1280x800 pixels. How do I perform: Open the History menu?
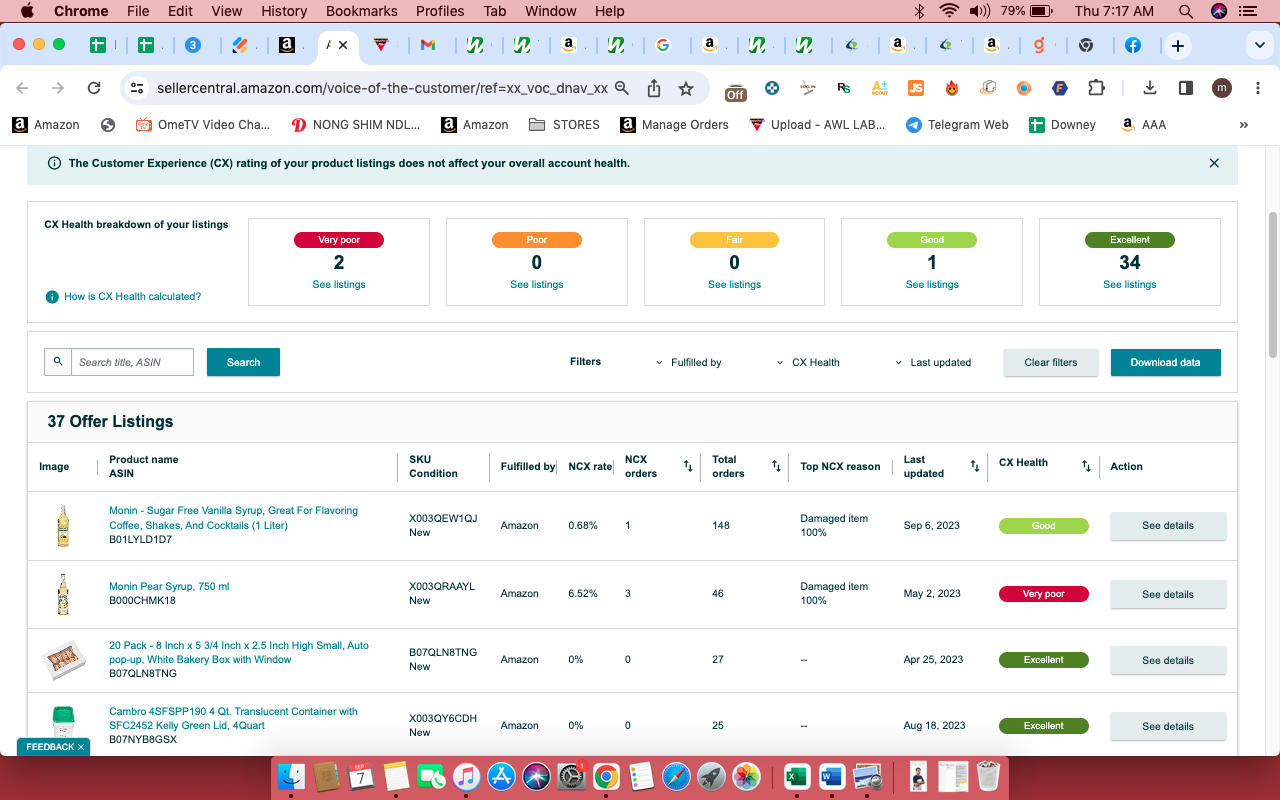(284, 11)
